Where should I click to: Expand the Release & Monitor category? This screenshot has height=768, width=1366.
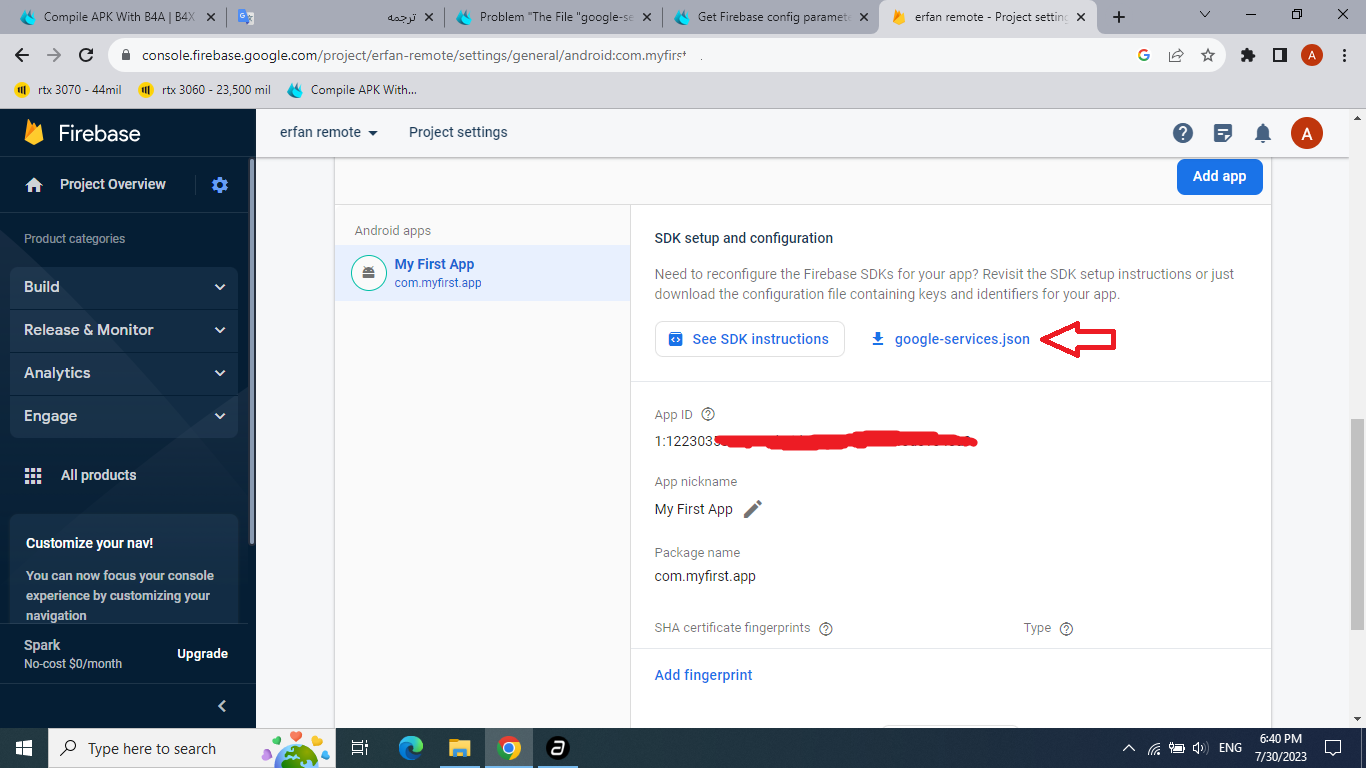pos(124,330)
